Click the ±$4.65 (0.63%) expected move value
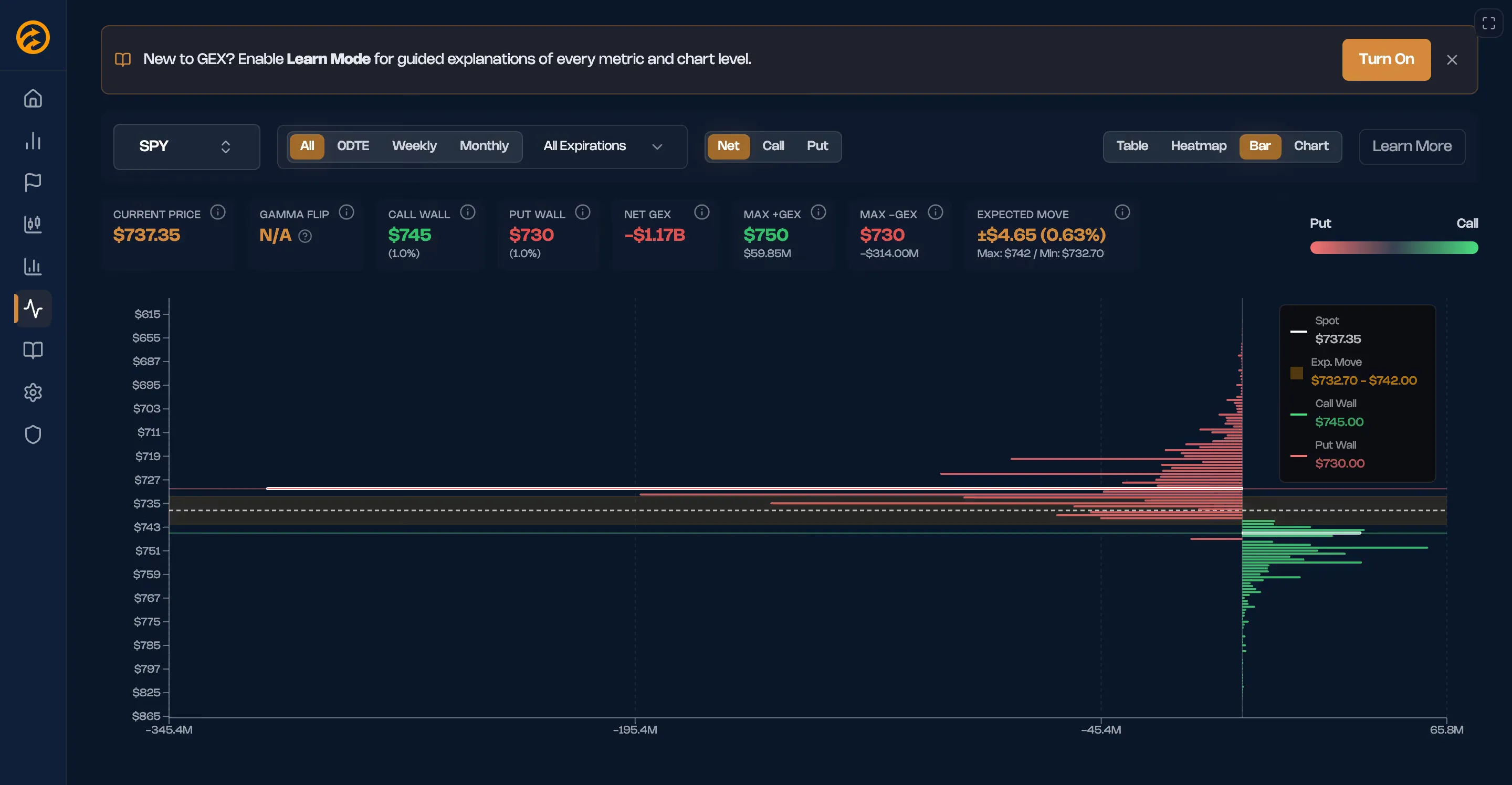 (1041, 235)
